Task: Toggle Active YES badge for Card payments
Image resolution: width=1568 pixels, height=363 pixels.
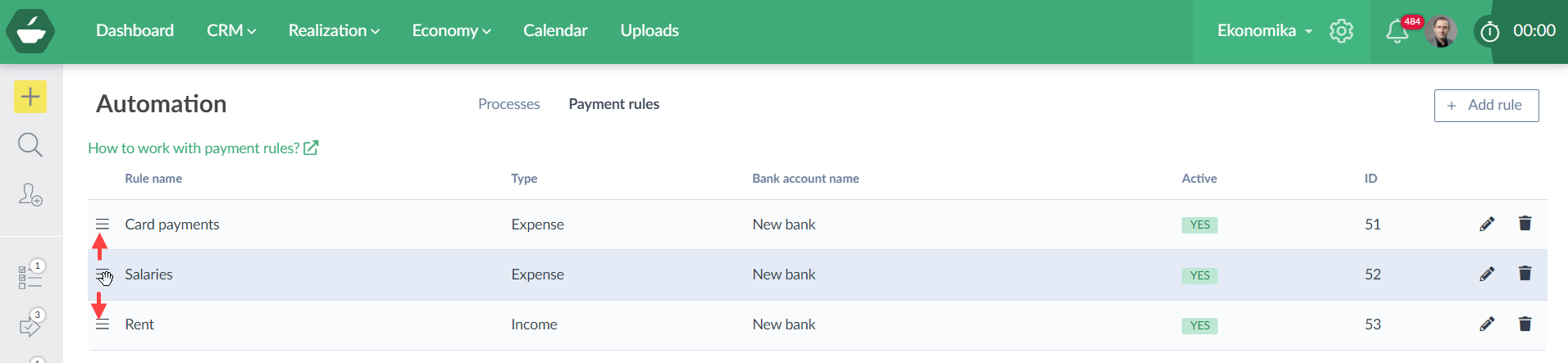Action: click(x=1199, y=225)
